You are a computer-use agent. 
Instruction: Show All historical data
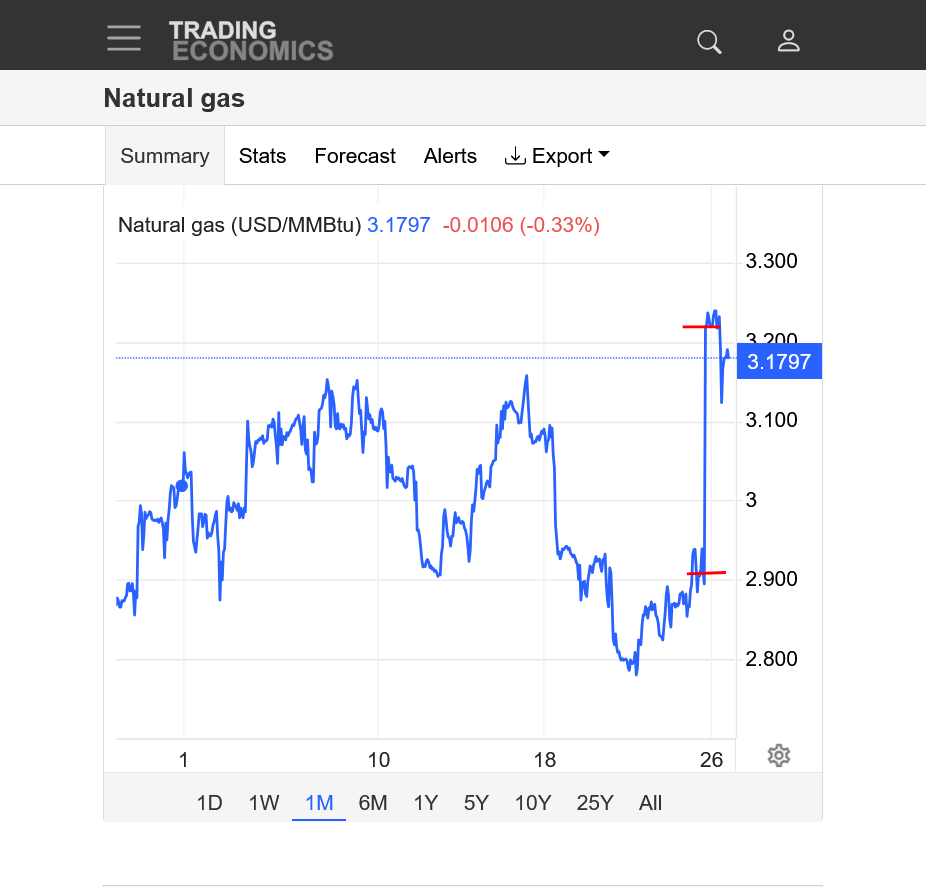point(650,803)
